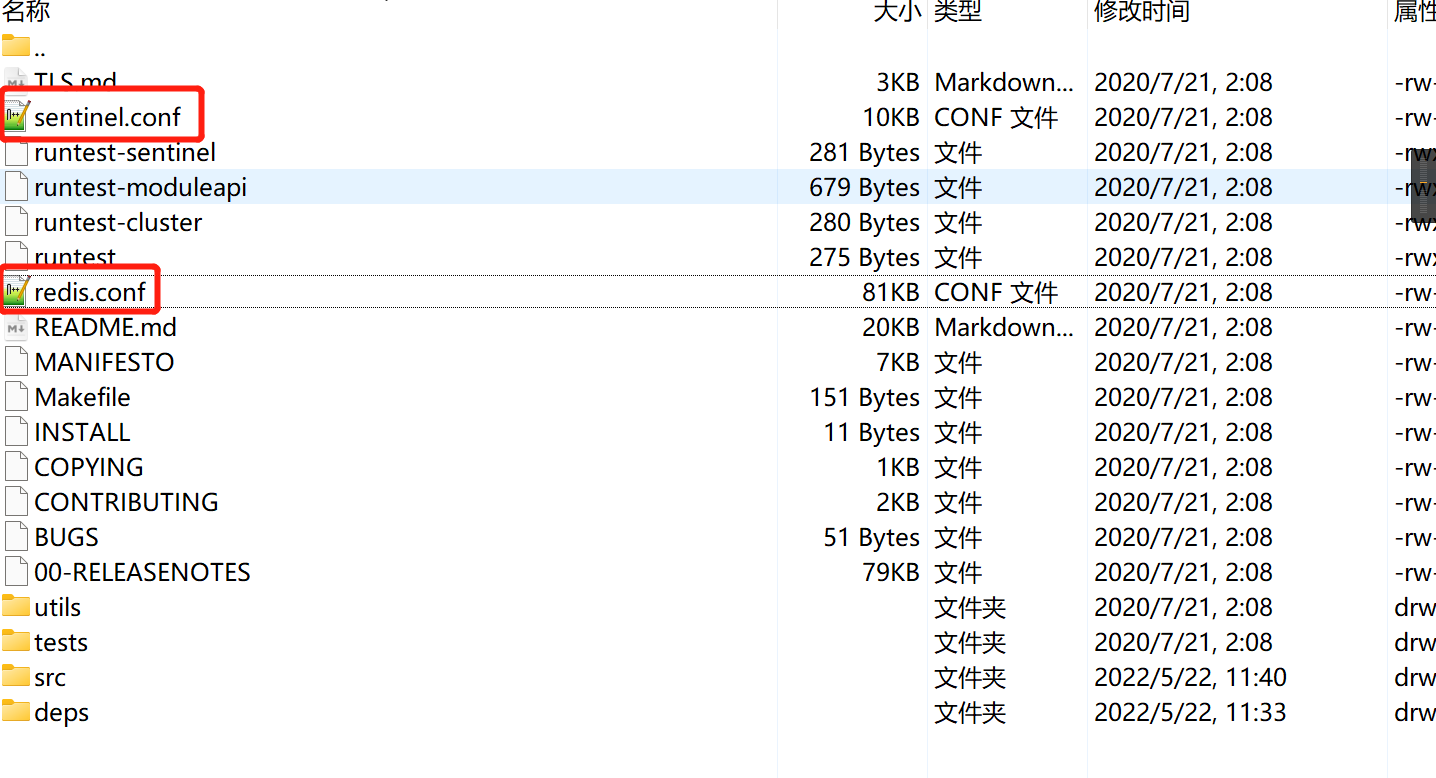Click the date "2022/5/22, 11:40"
Screen dimensions: 1436x778
[x=1190, y=677]
